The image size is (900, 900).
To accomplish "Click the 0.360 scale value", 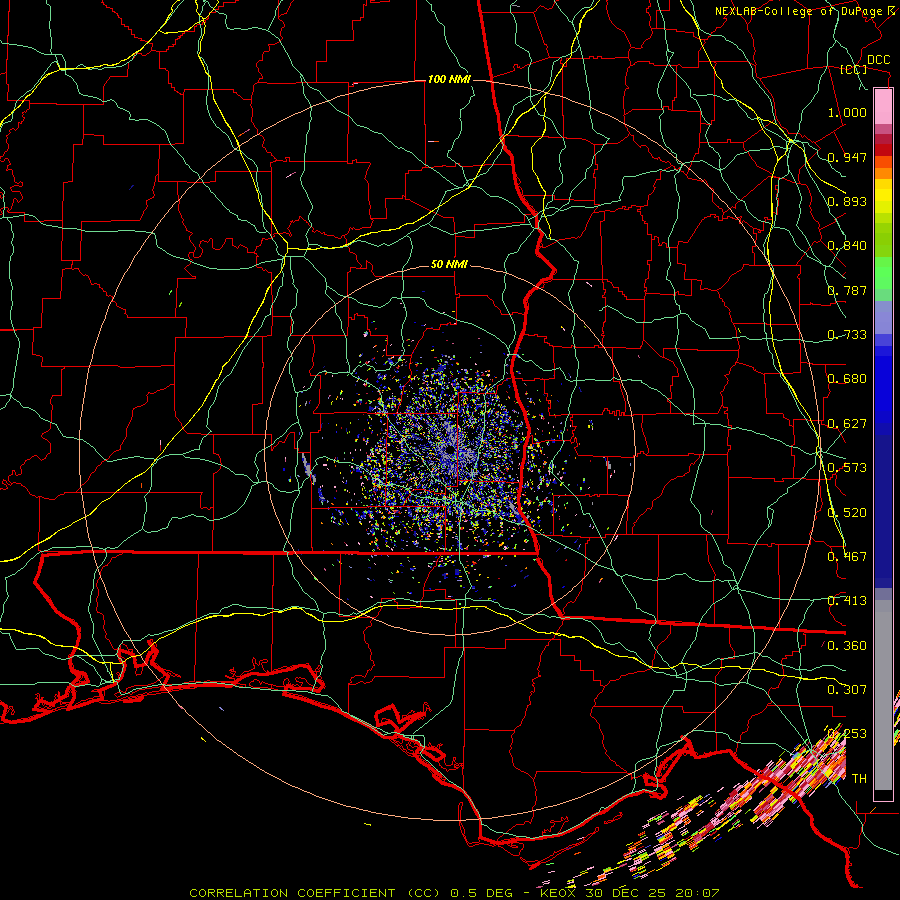I will click(847, 646).
